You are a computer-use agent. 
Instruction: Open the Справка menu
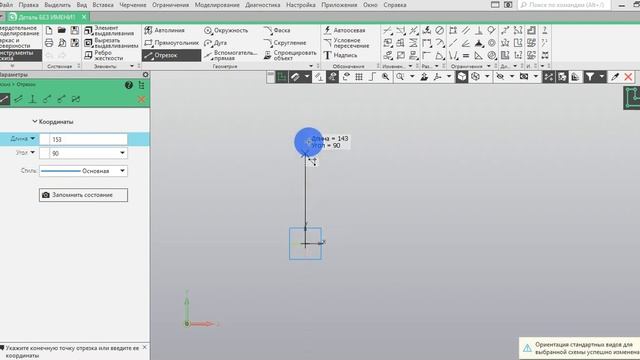pyautogui.click(x=395, y=5)
